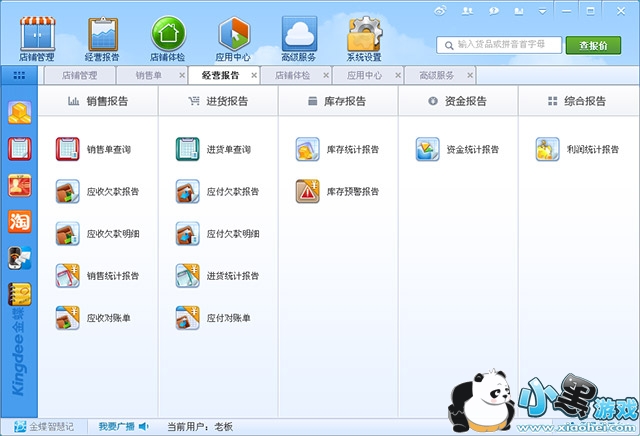Click the yellow notebook sidebar icon
The height and width of the screenshot is (436, 640).
point(19,294)
